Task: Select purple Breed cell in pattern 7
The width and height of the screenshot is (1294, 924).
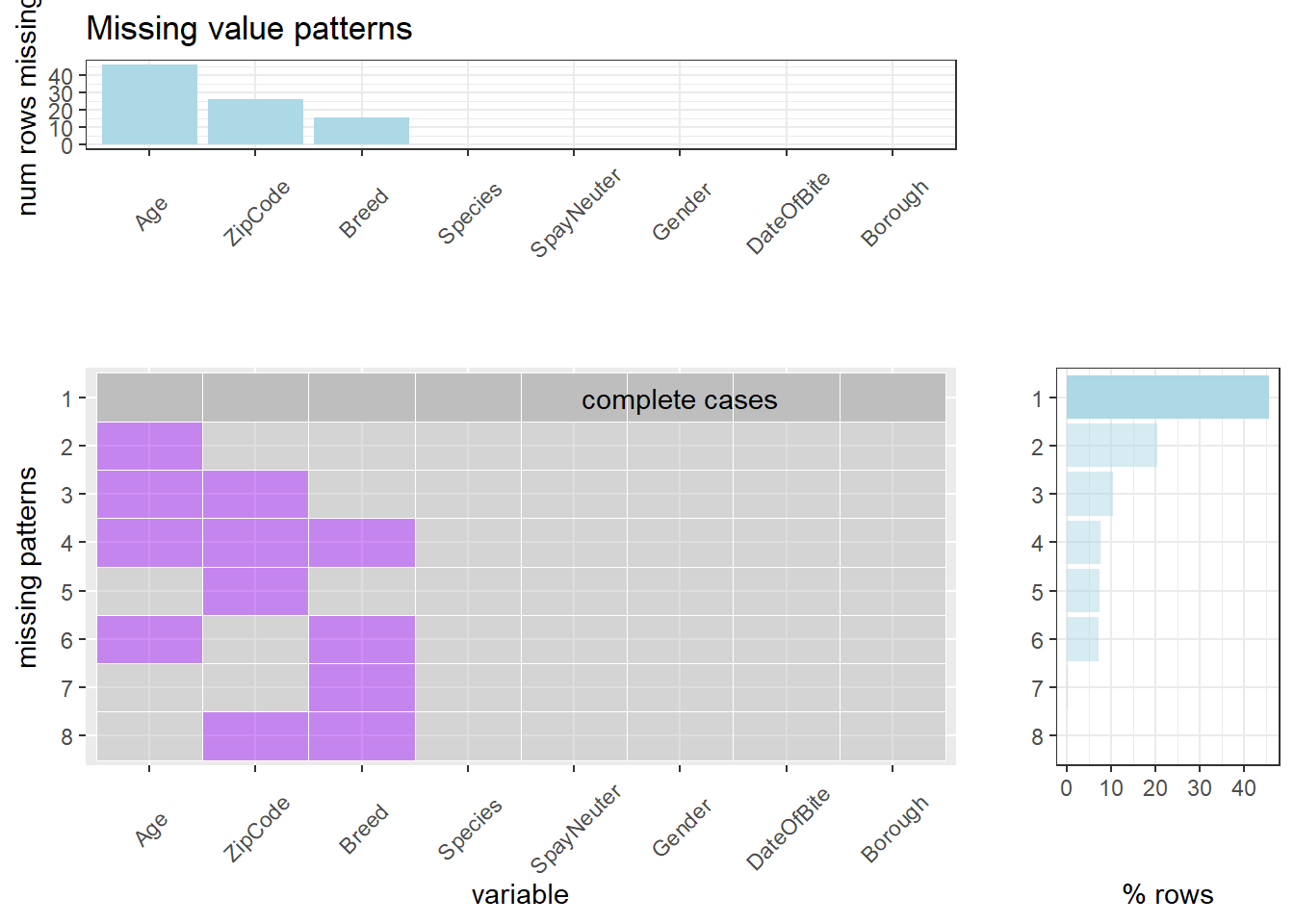Action: coord(361,687)
